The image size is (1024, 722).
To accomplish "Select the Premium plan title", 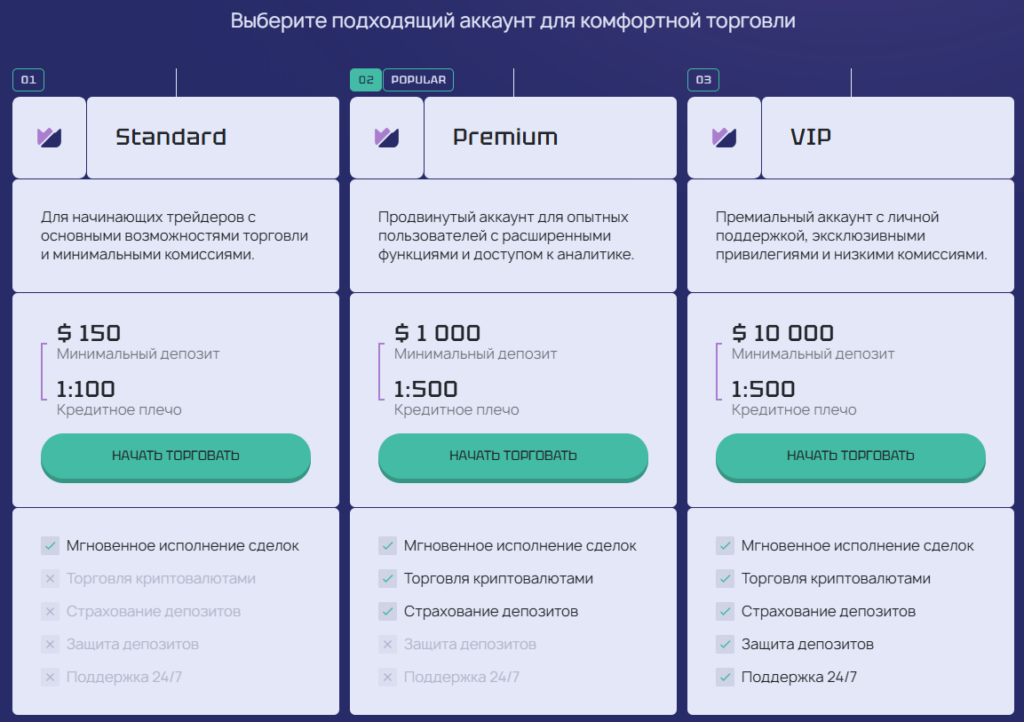I will tap(505, 138).
